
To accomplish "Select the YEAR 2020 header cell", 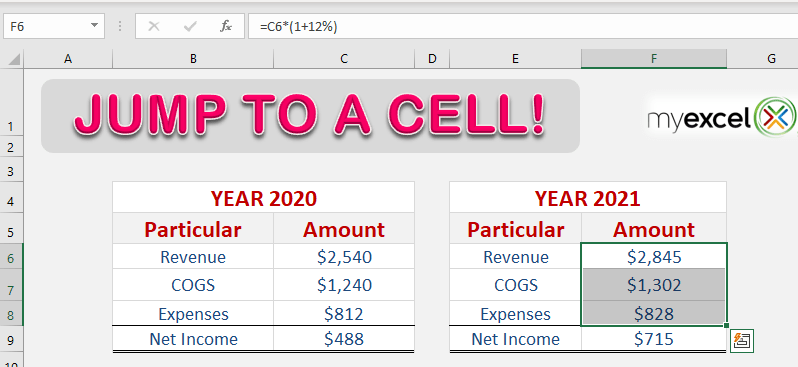I will pos(264,197).
